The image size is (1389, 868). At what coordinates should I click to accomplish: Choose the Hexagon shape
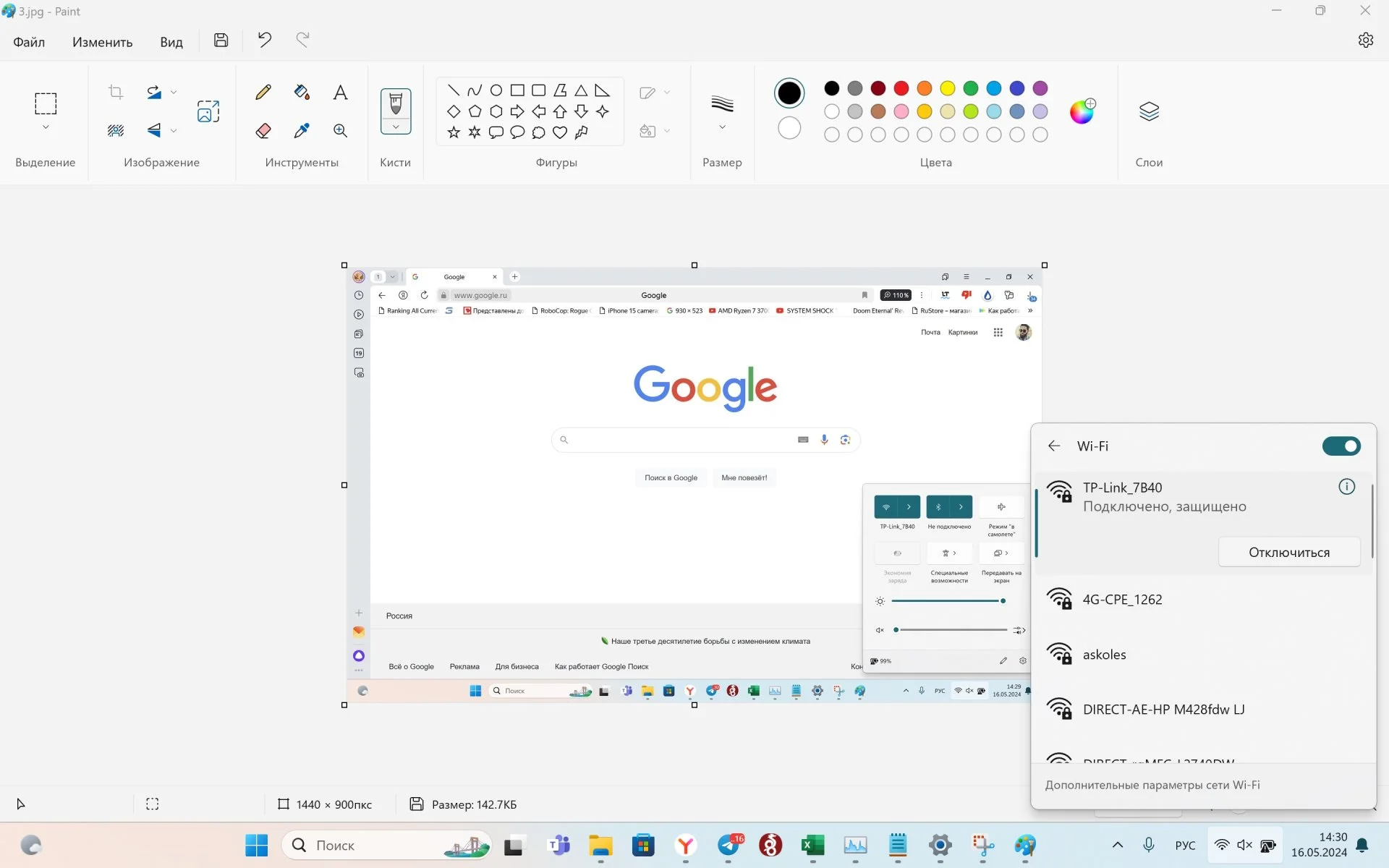click(x=496, y=111)
